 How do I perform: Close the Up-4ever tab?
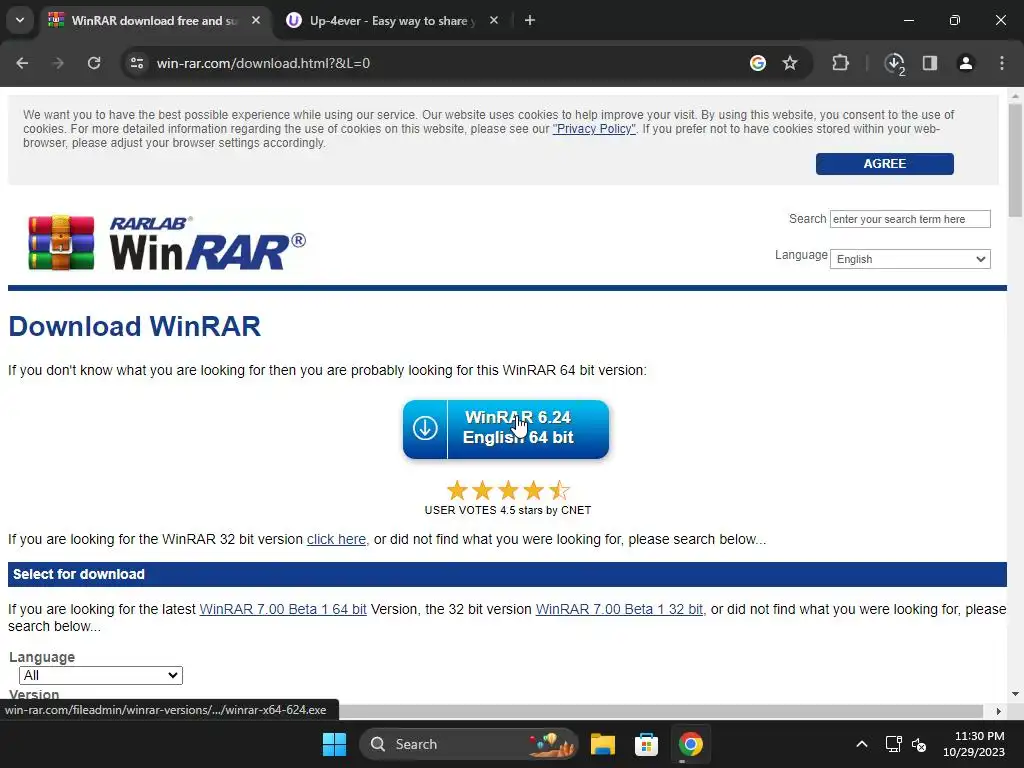(x=494, y=21)
